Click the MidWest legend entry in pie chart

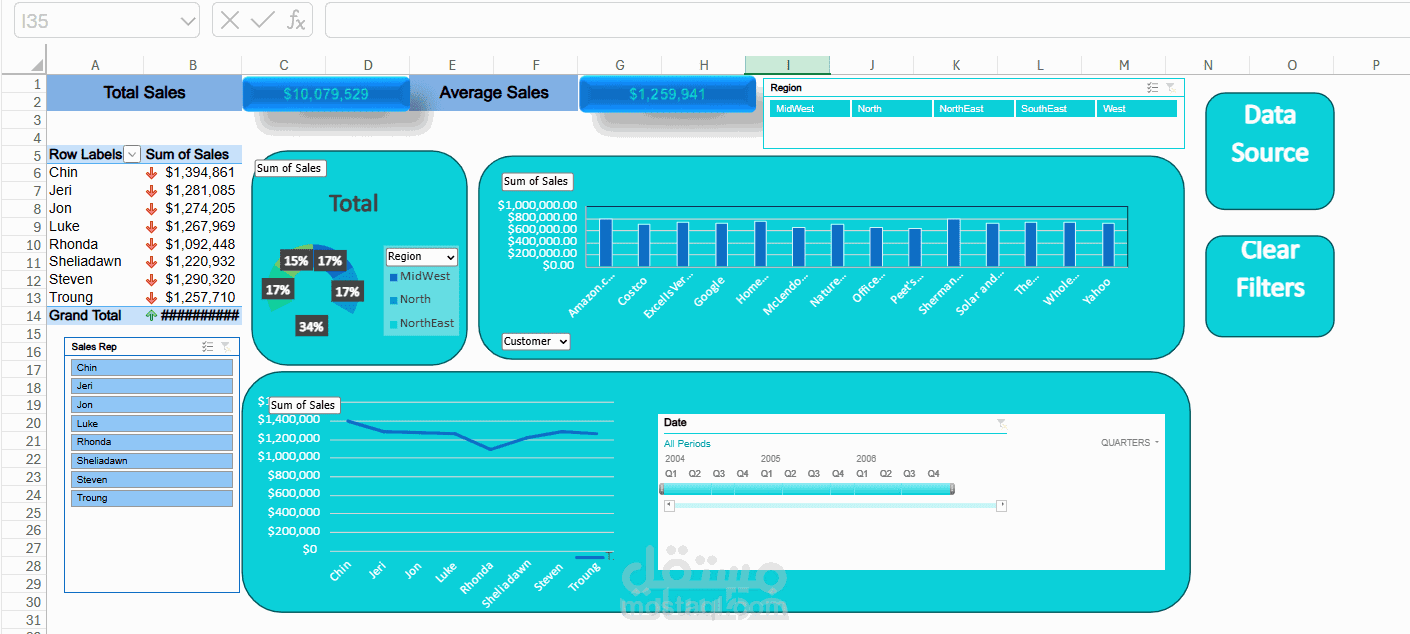point(420,277)
